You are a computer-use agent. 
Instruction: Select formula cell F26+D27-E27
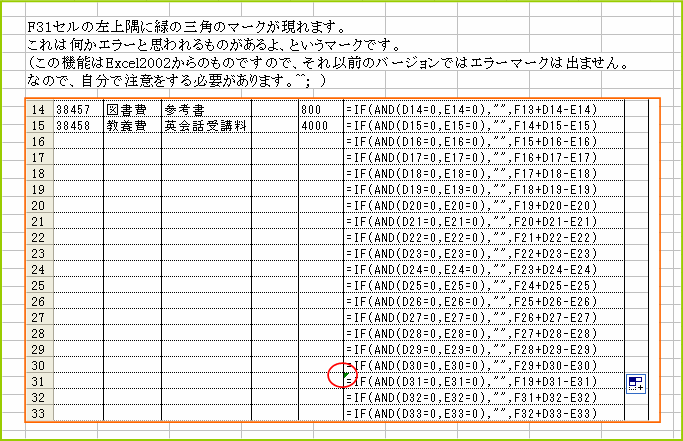pos(484,317)
